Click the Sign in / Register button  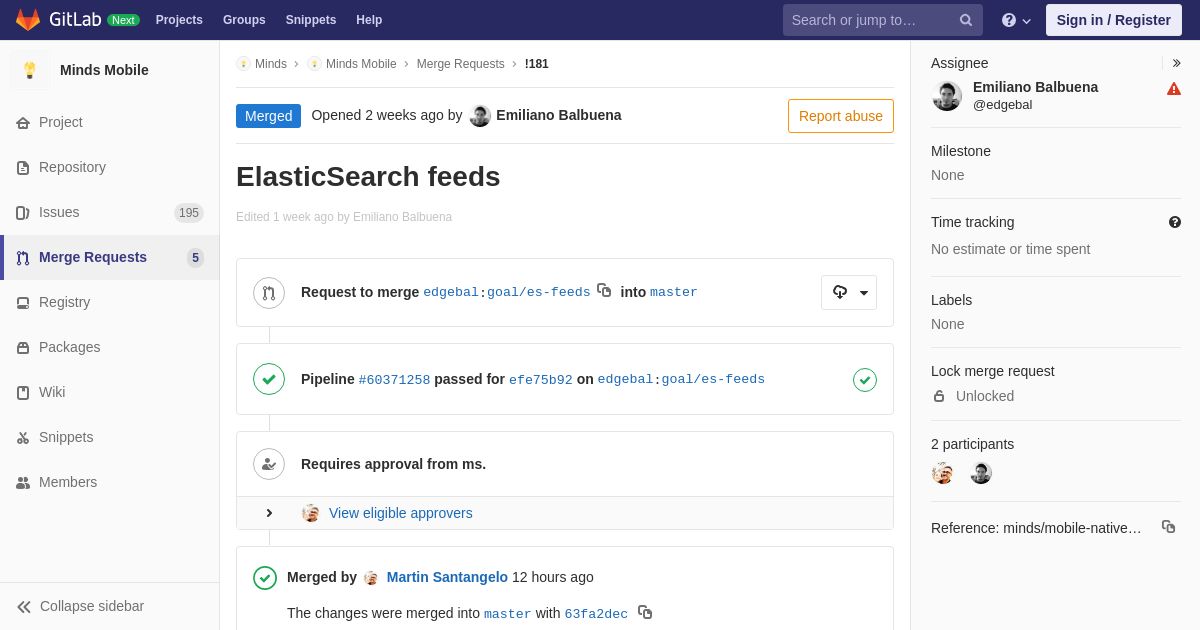point(1113,20)
